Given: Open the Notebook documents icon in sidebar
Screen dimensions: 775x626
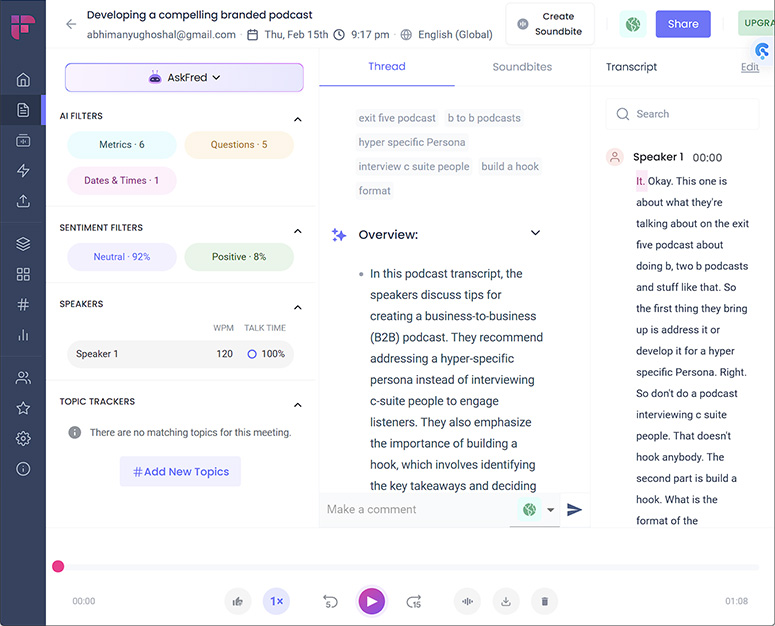Looking at the screenshot, I should (x=23, y=110).
